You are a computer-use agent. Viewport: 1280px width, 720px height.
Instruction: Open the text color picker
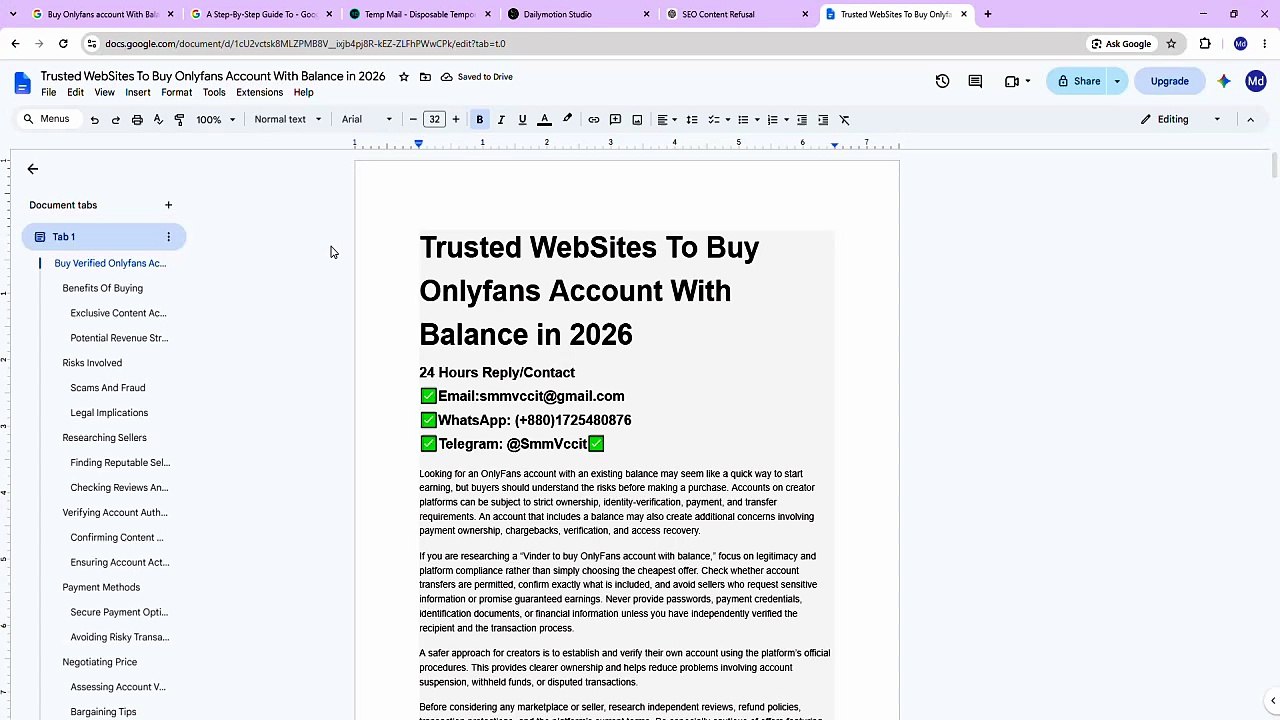(x=544, y=120)
